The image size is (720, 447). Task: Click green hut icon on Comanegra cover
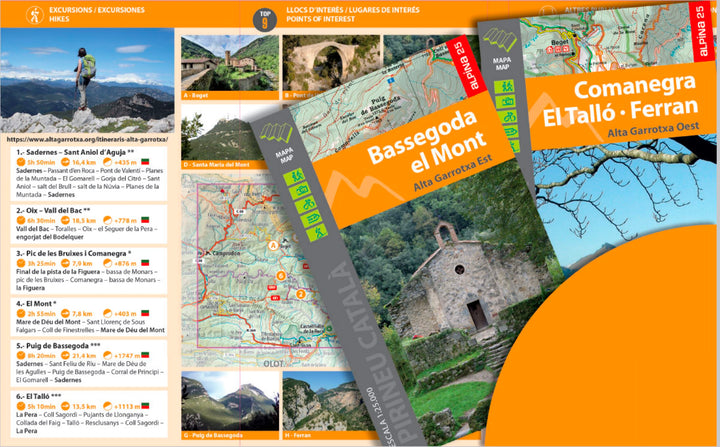506,102
